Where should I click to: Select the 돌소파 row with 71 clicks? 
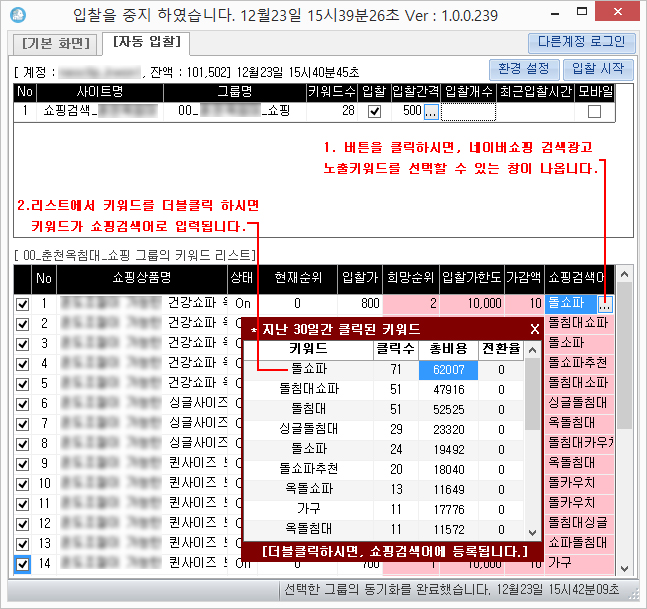tap(384, 369)
